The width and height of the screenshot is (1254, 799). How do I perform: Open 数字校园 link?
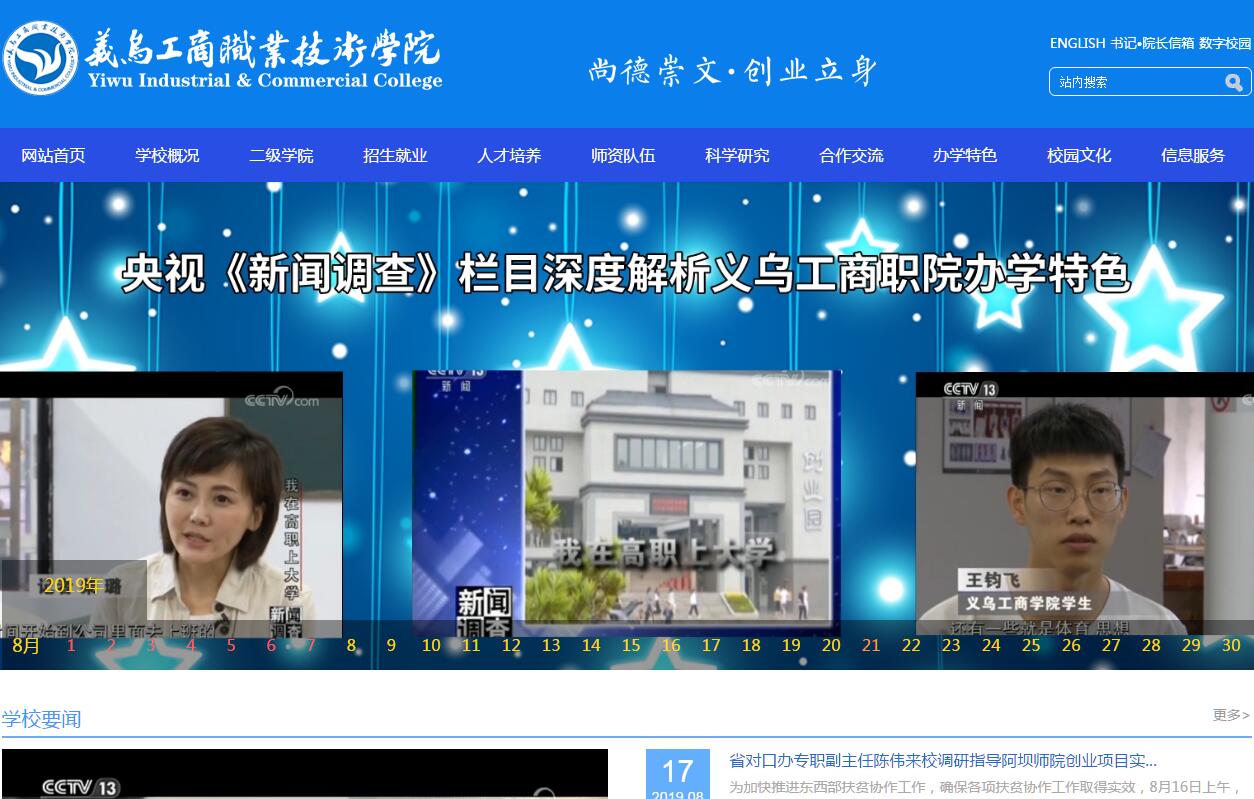(x=1225, y=43)
